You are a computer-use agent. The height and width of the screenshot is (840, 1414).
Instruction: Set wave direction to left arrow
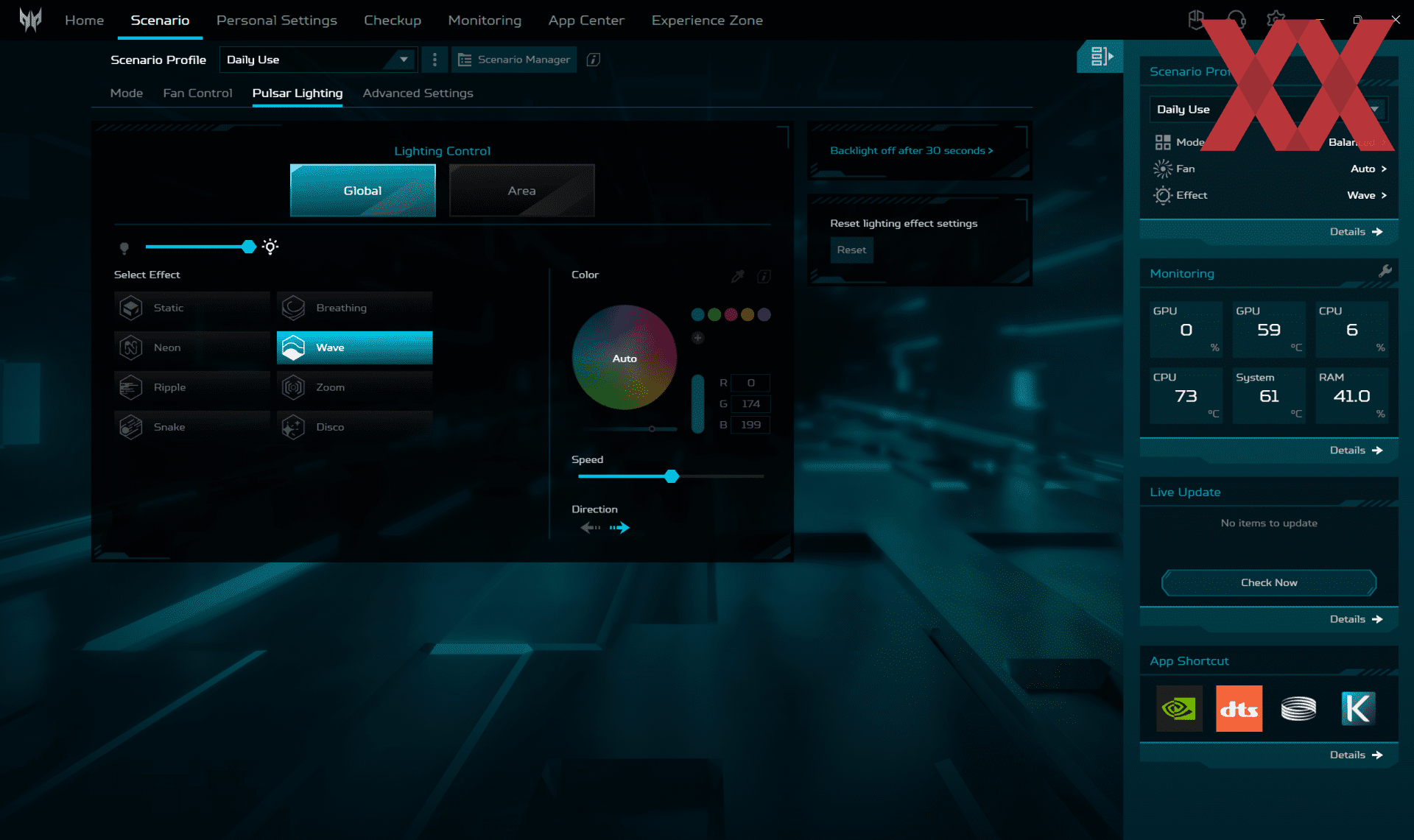590,527
